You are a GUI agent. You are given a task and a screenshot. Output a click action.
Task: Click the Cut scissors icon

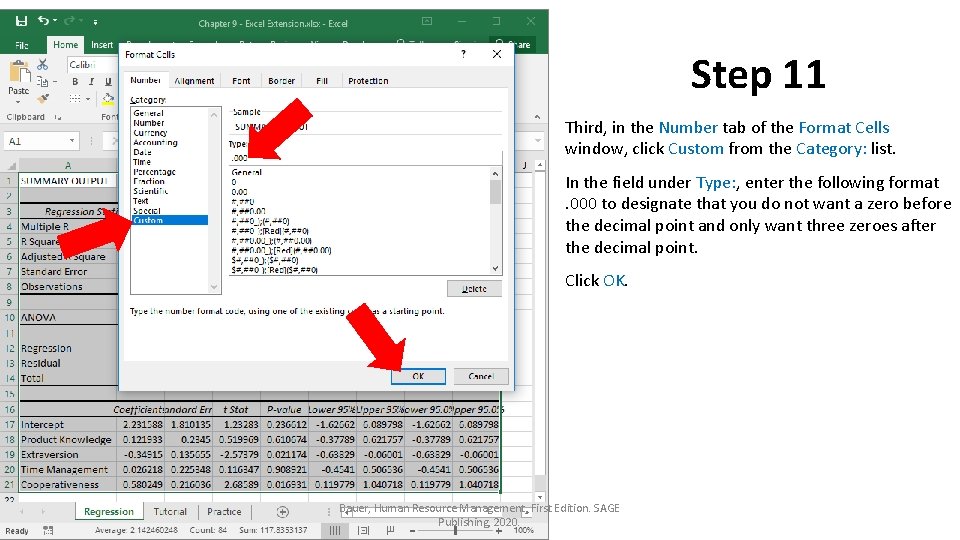(x=42, y=64)
